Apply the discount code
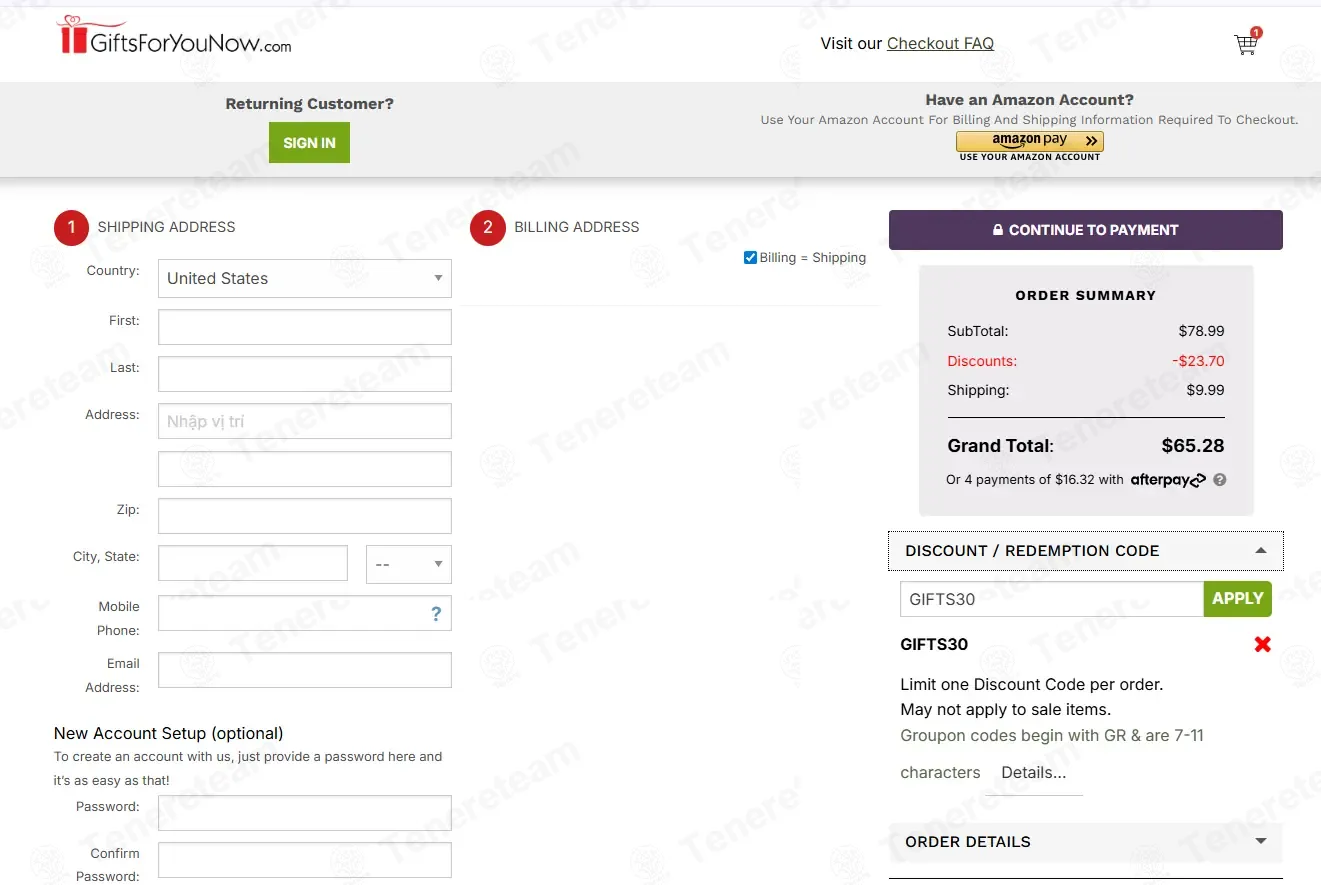This screenshot has width=1321, height=885. [1237, 599]
